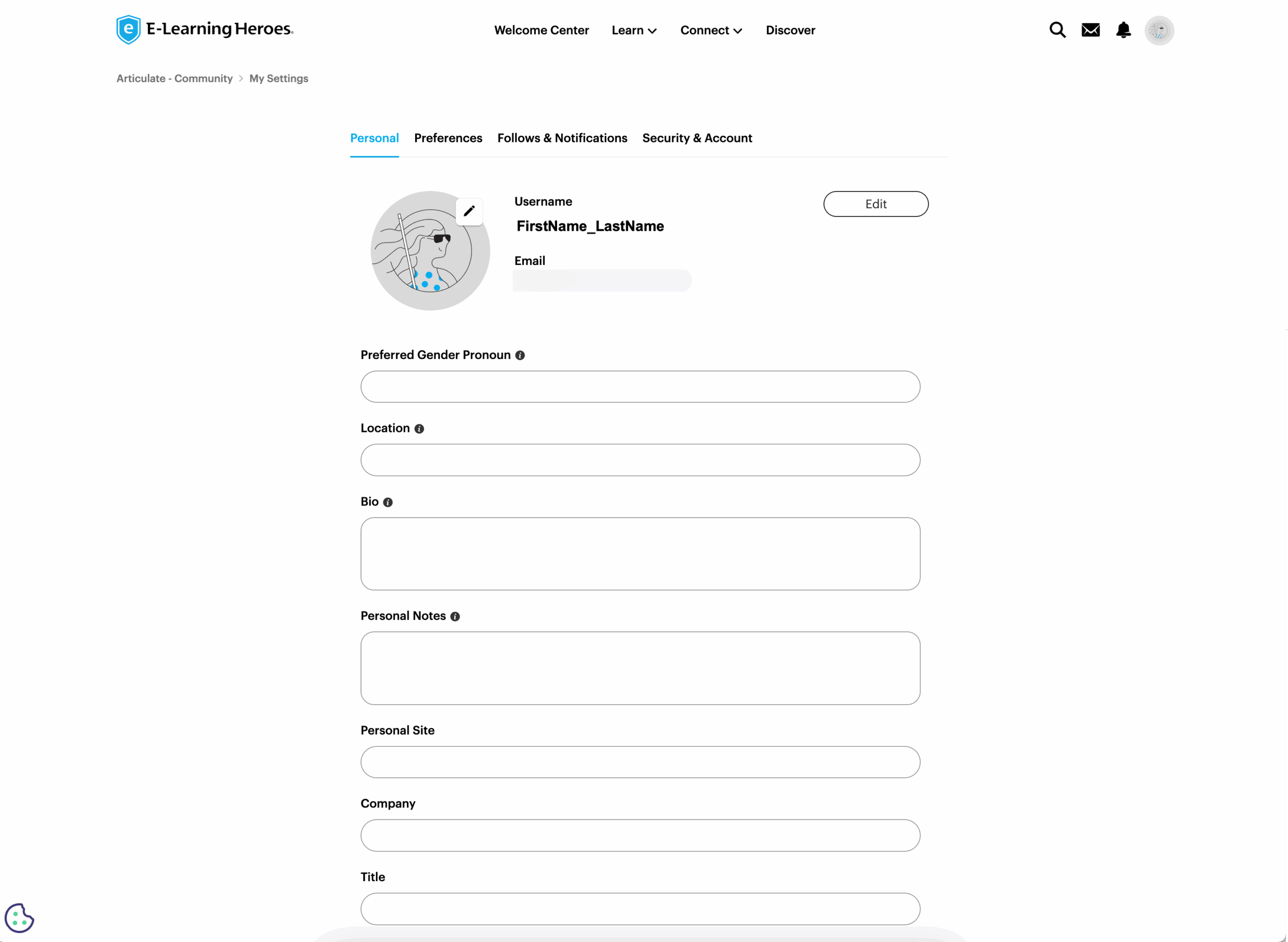Focus the Company input field

[x=639, y=835]
